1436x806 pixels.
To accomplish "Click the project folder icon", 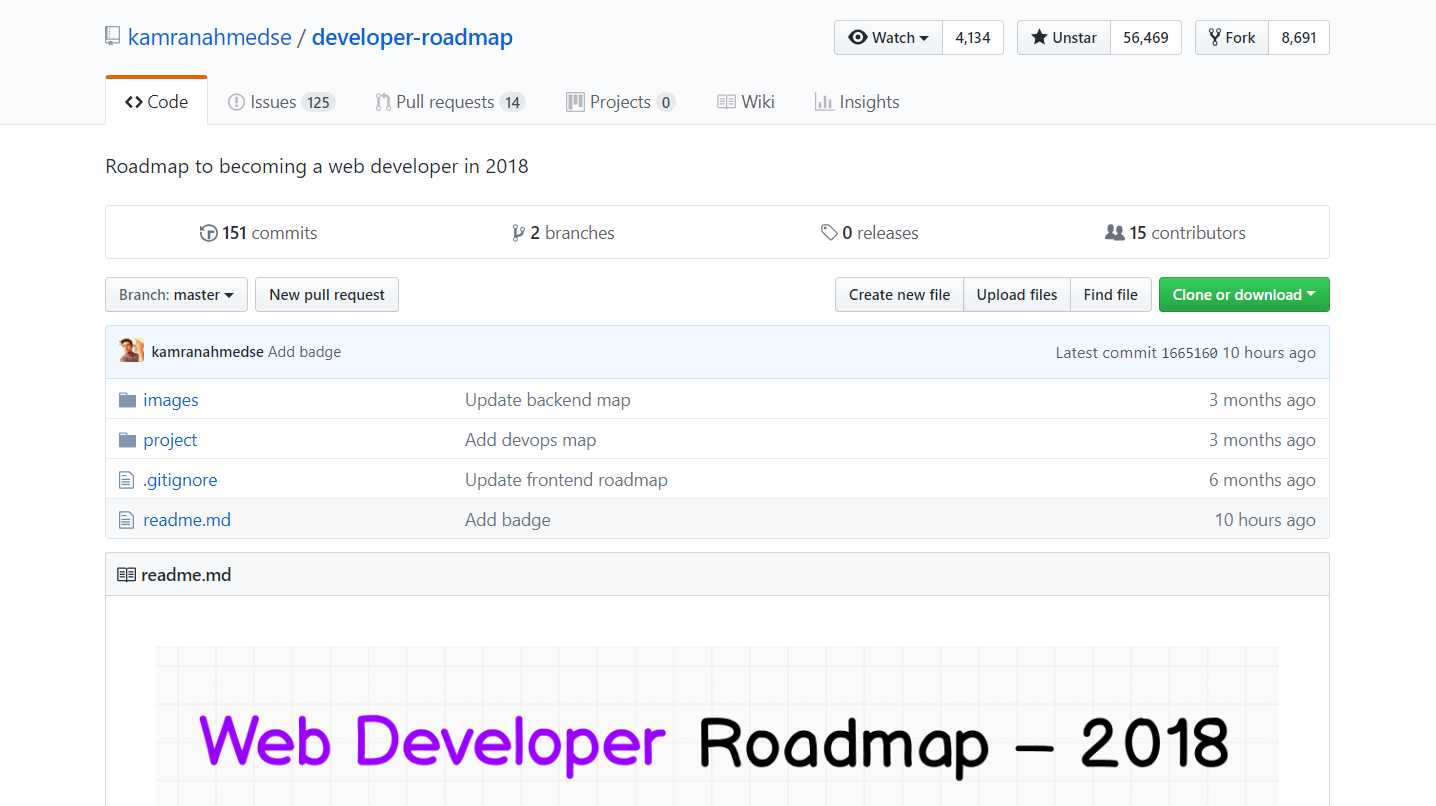I will tap(127, 440).
